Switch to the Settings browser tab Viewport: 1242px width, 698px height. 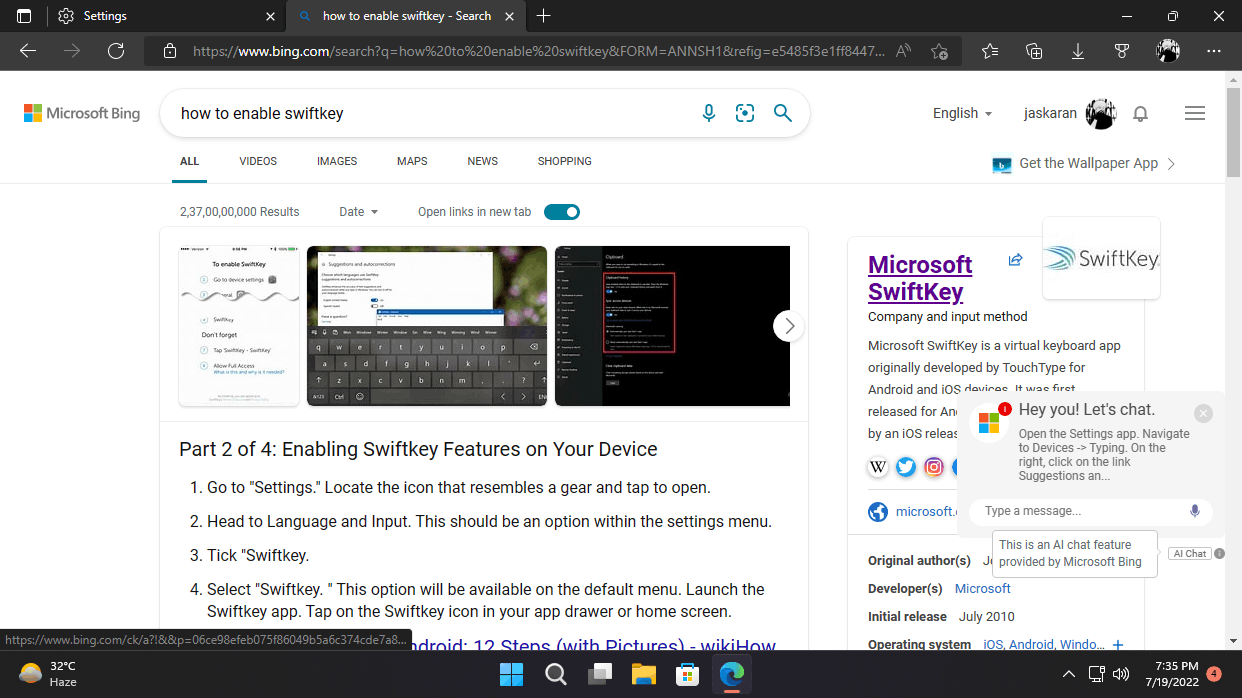(x=165, y=16)
